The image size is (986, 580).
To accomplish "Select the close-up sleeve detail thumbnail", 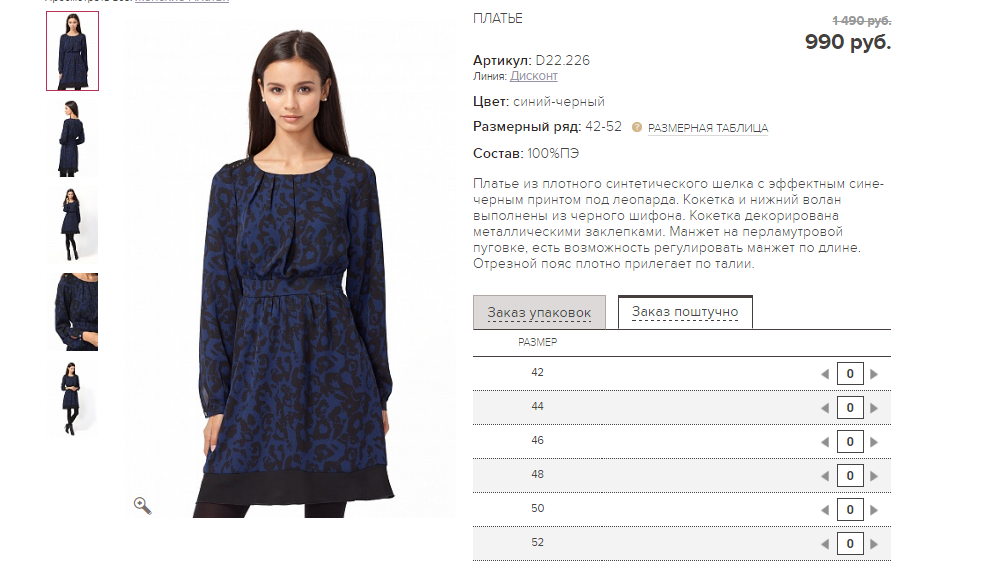I will tap(72, 311).
